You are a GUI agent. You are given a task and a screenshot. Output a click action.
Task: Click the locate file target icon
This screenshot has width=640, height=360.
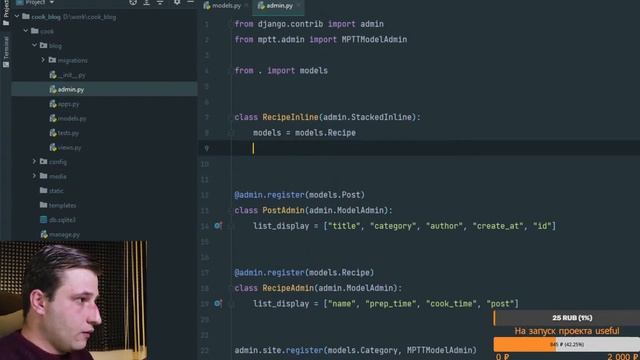click(x=133, y=2)
